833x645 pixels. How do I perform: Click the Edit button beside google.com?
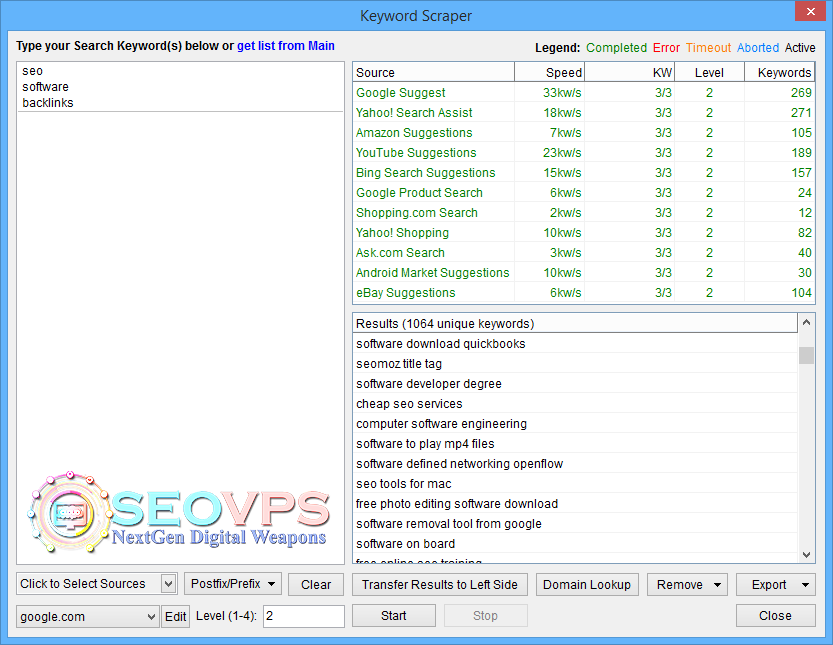click(175, 616)
